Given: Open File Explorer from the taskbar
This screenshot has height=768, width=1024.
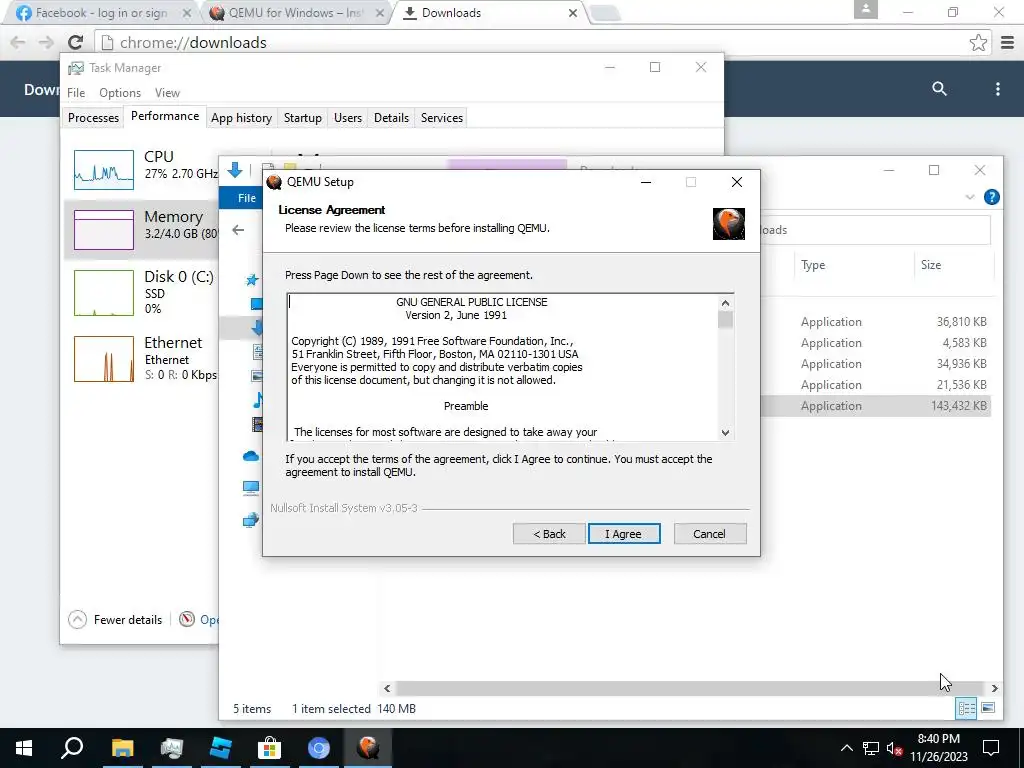Looking at the screenshot, I should (x=122, y=748).
